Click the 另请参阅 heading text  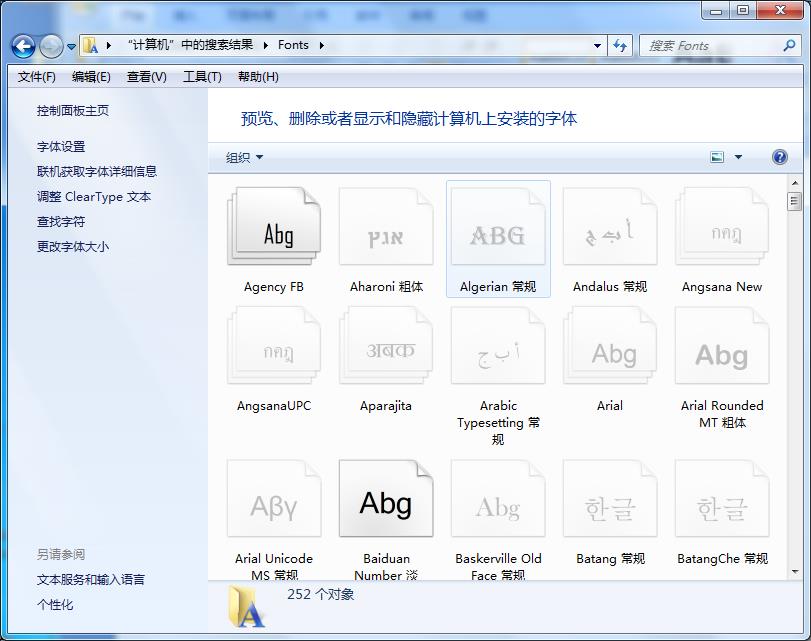coord(61,555)
